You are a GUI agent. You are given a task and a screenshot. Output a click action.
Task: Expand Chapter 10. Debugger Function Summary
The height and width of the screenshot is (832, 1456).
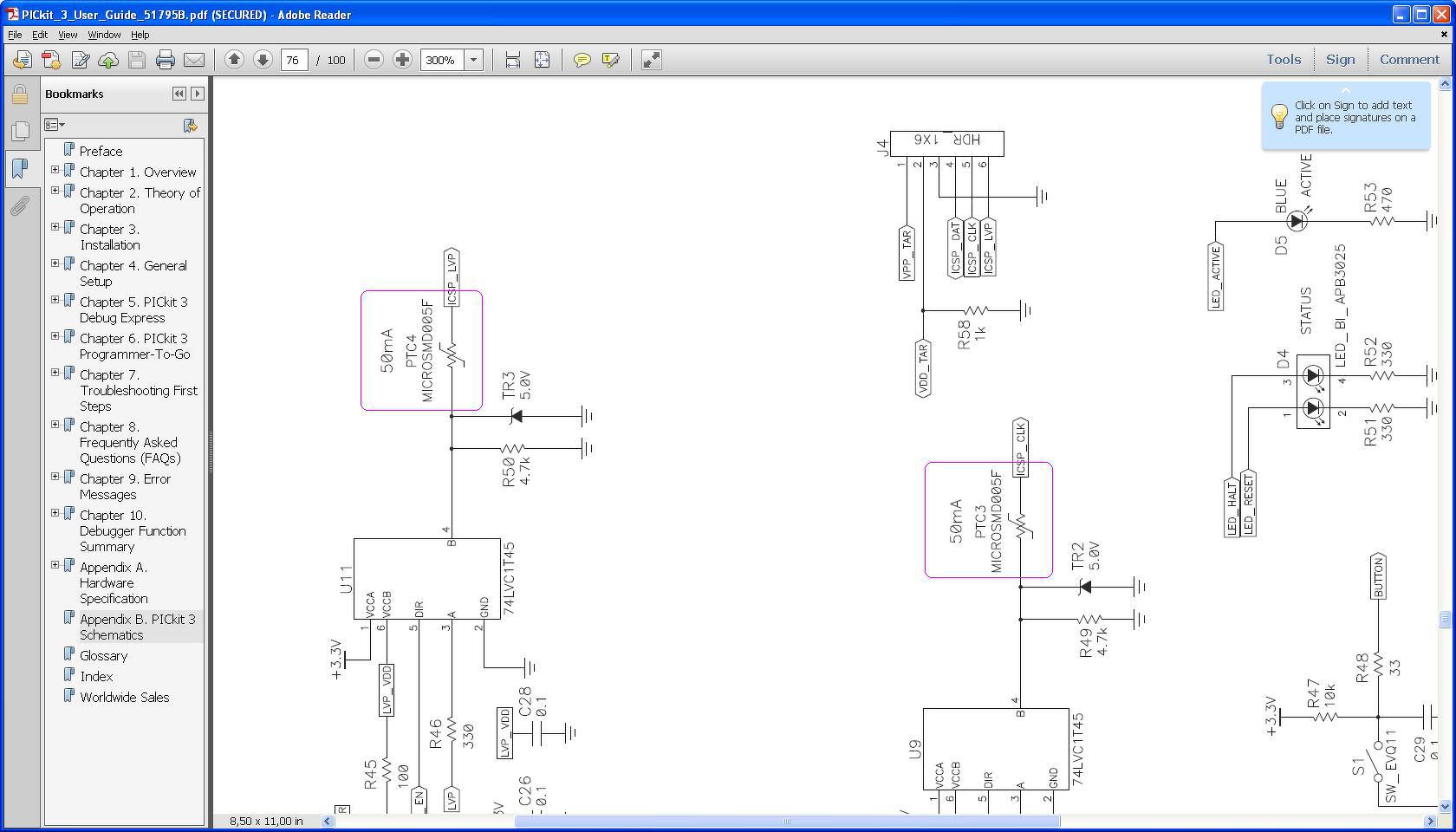[55, 513]
